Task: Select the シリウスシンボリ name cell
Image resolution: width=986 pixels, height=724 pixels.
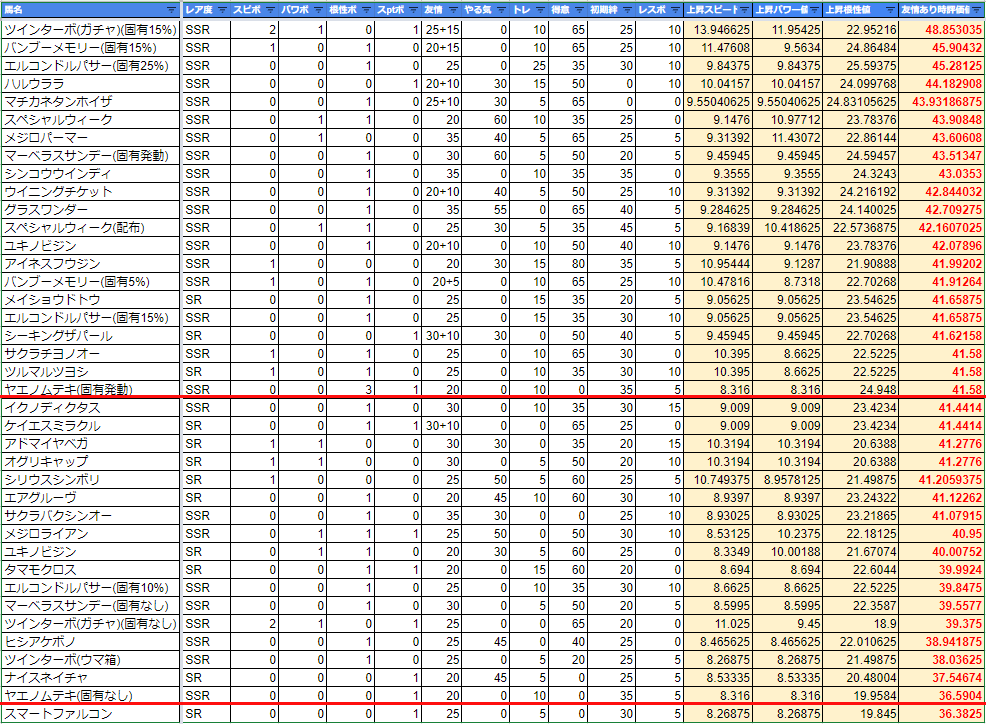Action: (x=91, y=480)
